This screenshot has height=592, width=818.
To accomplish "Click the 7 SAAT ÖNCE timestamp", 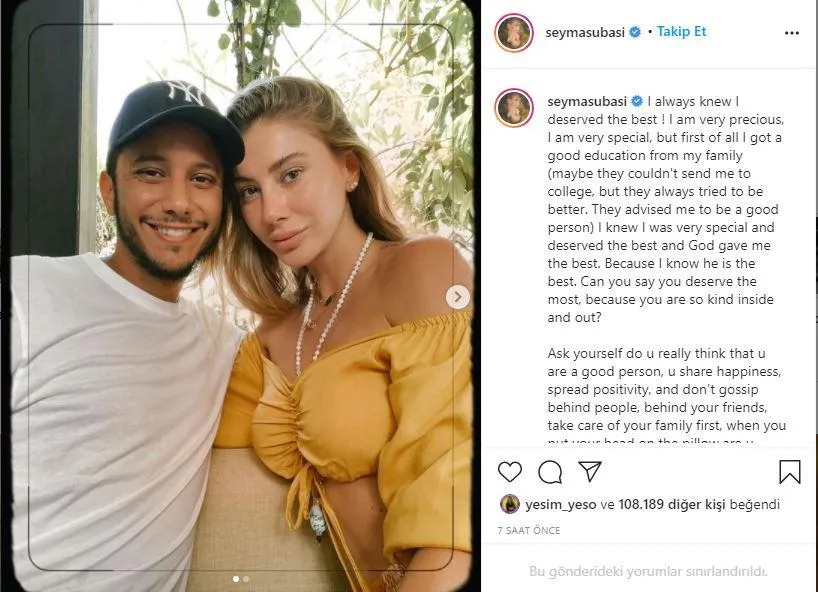I will tap(529, 530).
